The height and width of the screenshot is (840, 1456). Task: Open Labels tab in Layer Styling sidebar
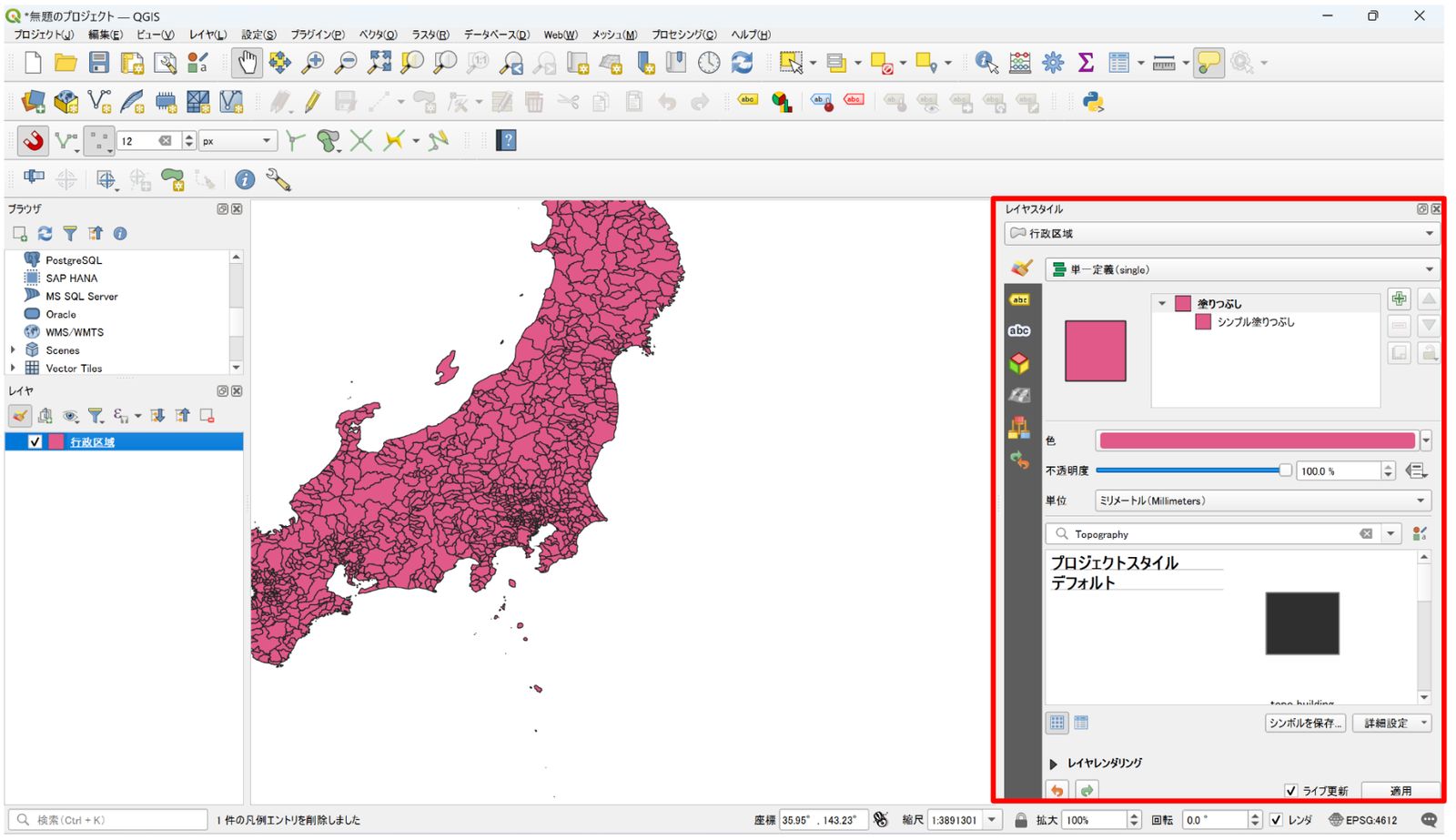pos(1019,299)
